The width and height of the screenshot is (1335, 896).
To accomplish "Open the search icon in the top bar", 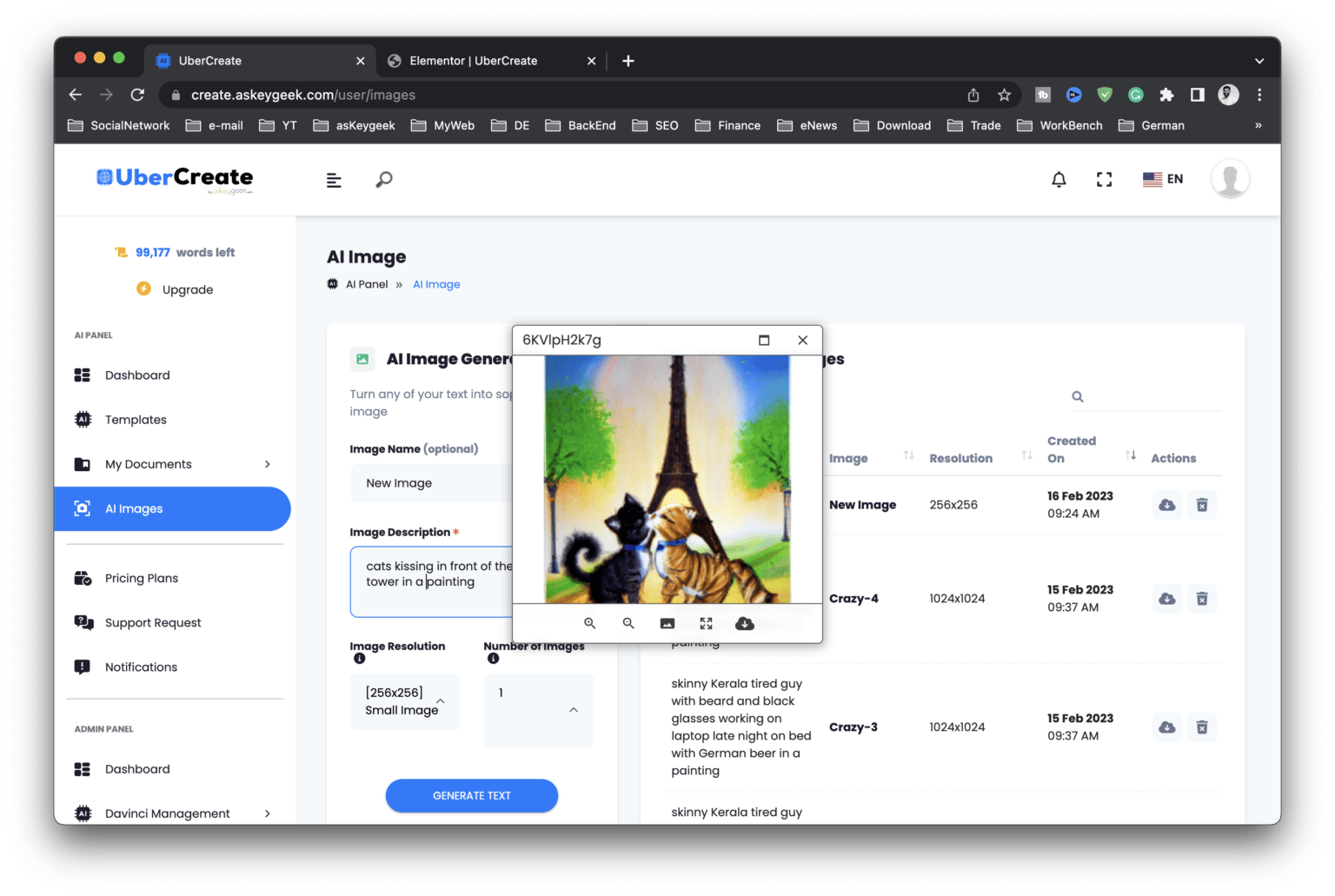I will point(383,179).
